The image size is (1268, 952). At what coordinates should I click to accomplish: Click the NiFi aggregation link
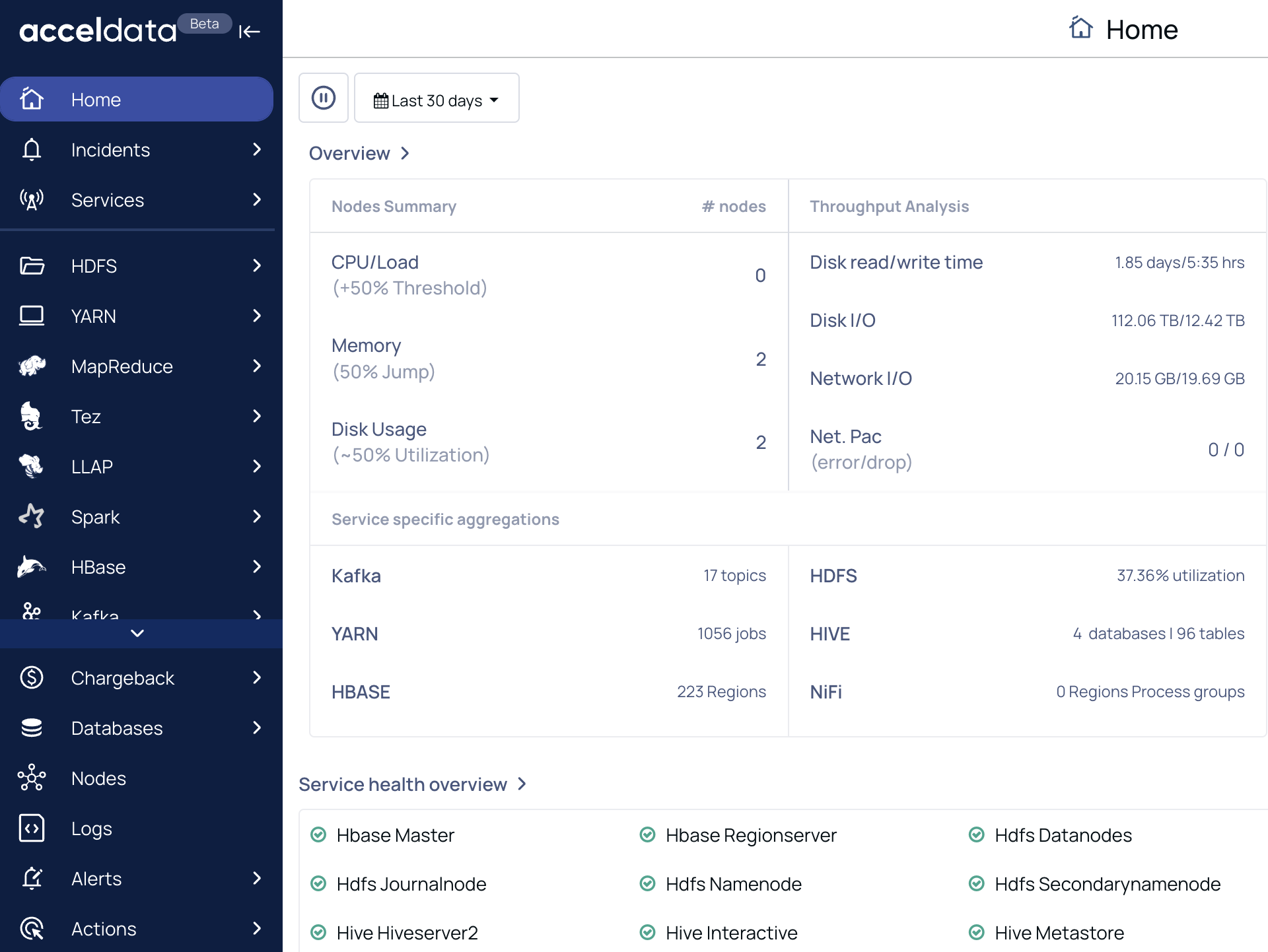tap(826, 692)
